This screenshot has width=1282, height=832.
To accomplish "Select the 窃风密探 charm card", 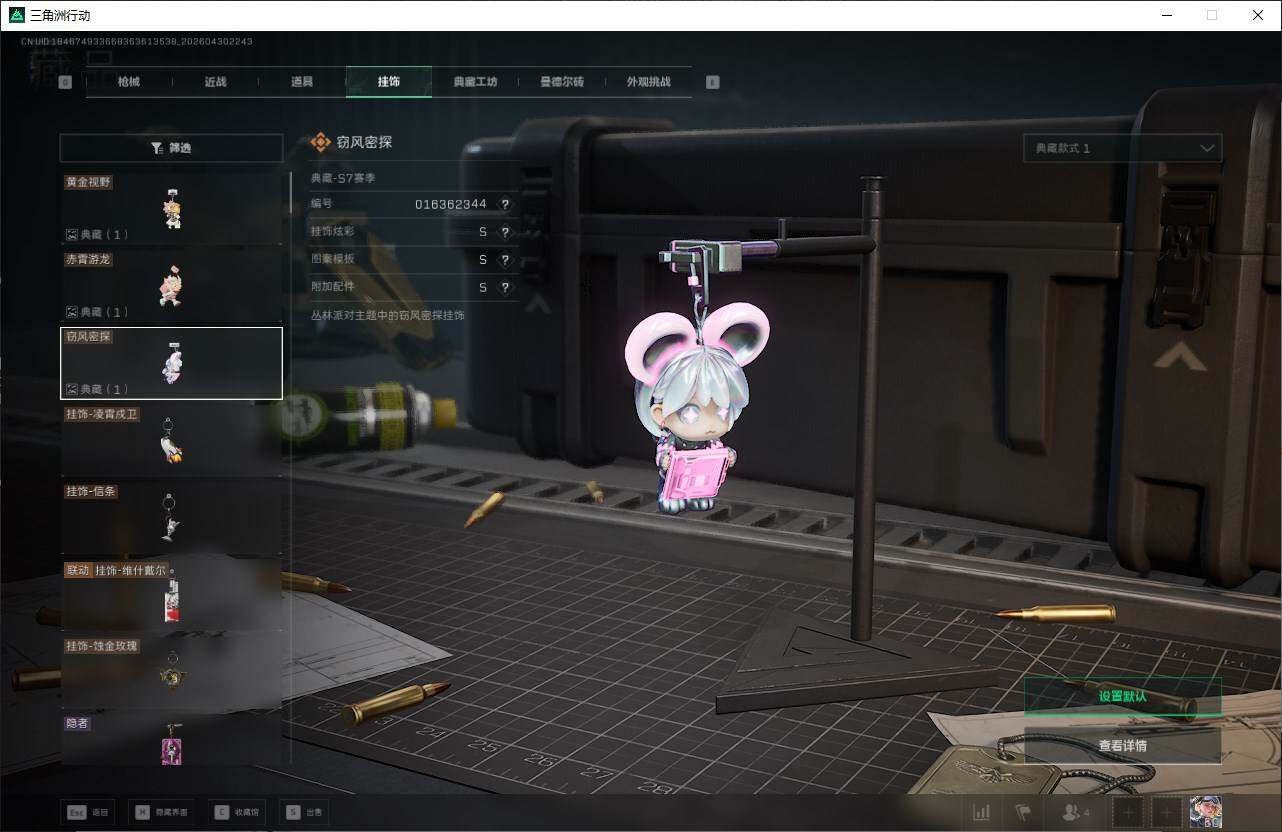I will click(x=172, y=363).
